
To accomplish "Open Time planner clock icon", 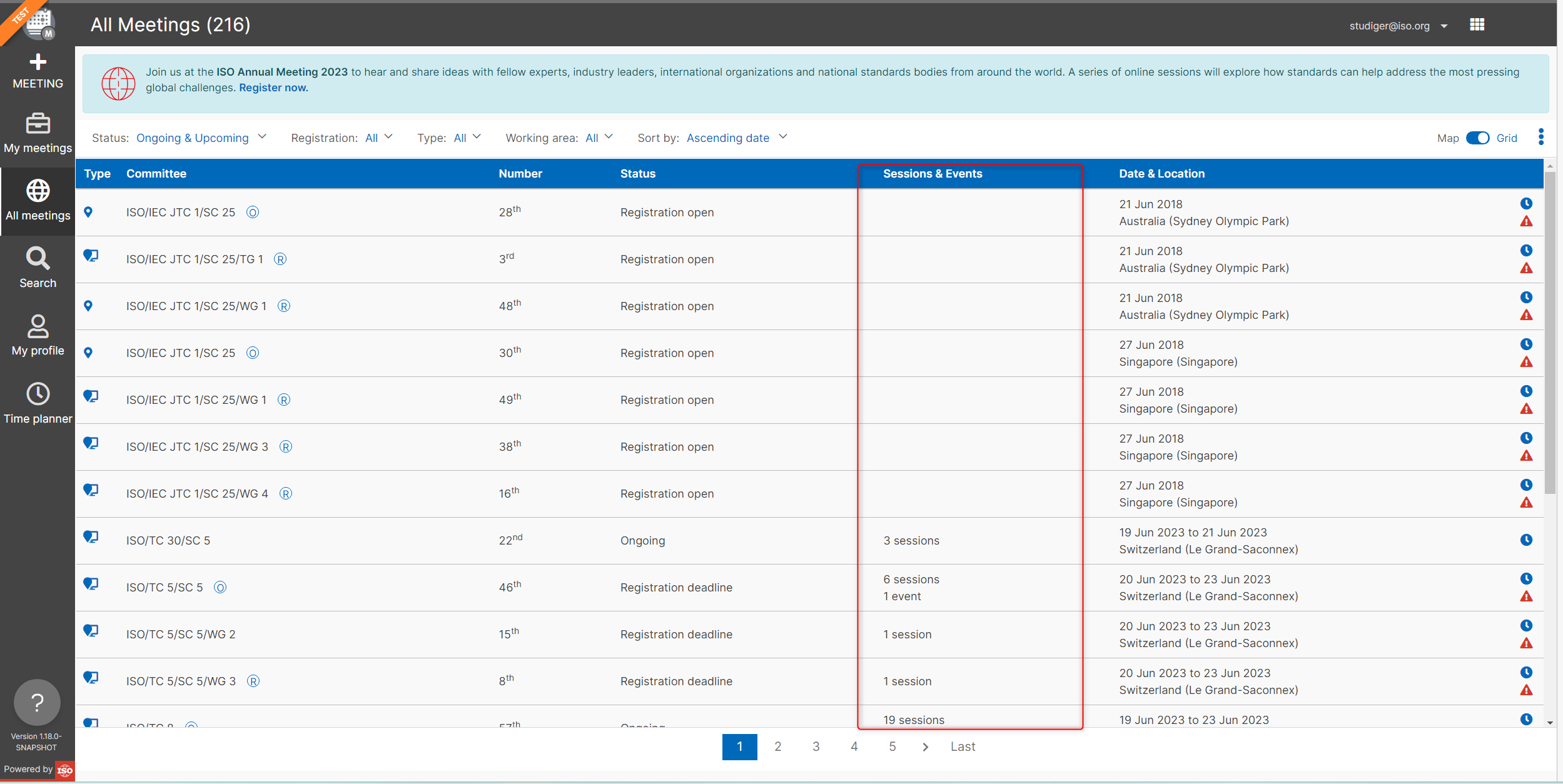I will point(38,394).
